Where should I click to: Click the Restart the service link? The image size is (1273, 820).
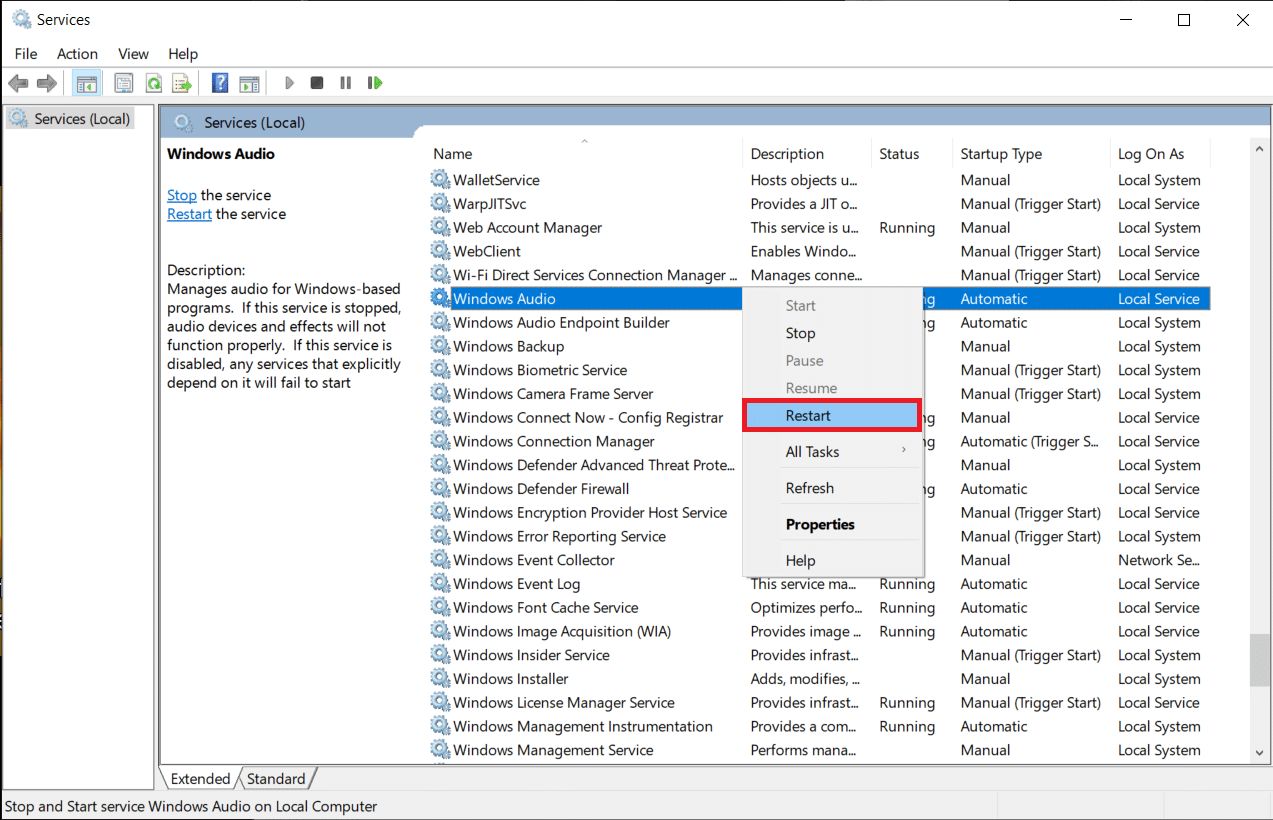[x=189, y=214]
